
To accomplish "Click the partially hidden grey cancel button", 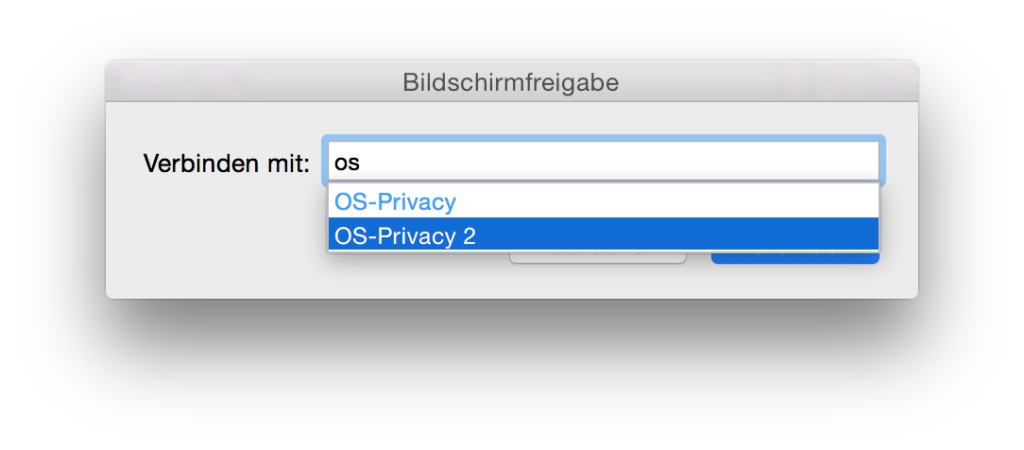I will [x=598, y=259].
